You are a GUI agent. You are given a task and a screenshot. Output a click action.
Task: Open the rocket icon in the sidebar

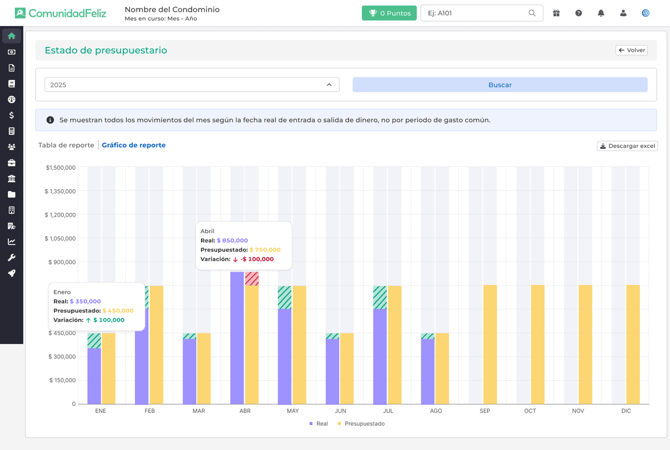11,273
